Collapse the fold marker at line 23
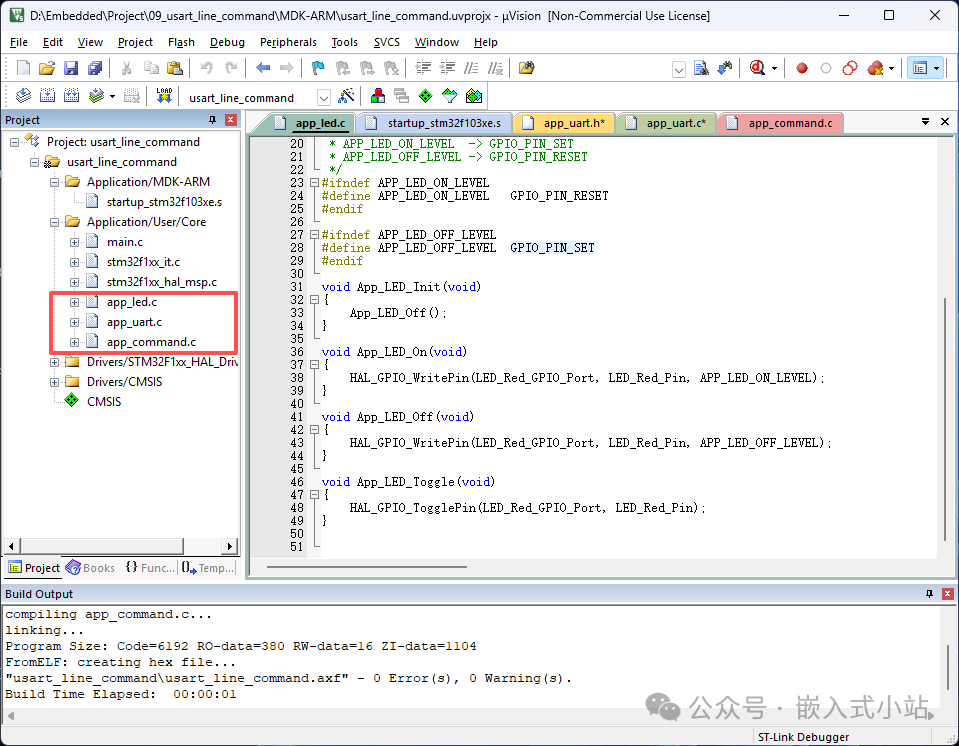The image size is (959, 746). 314,182
